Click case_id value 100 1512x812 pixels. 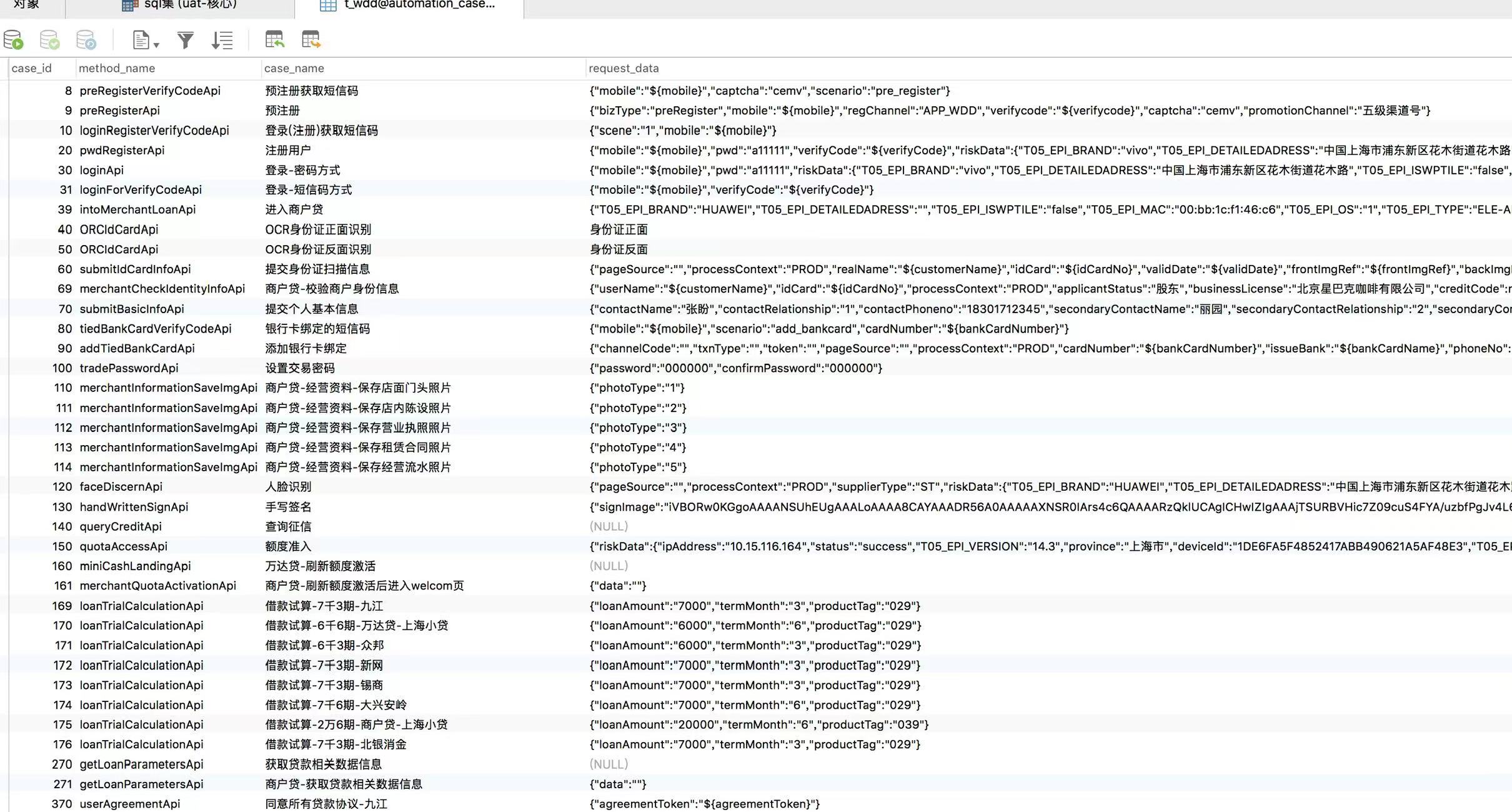(62, 368)
